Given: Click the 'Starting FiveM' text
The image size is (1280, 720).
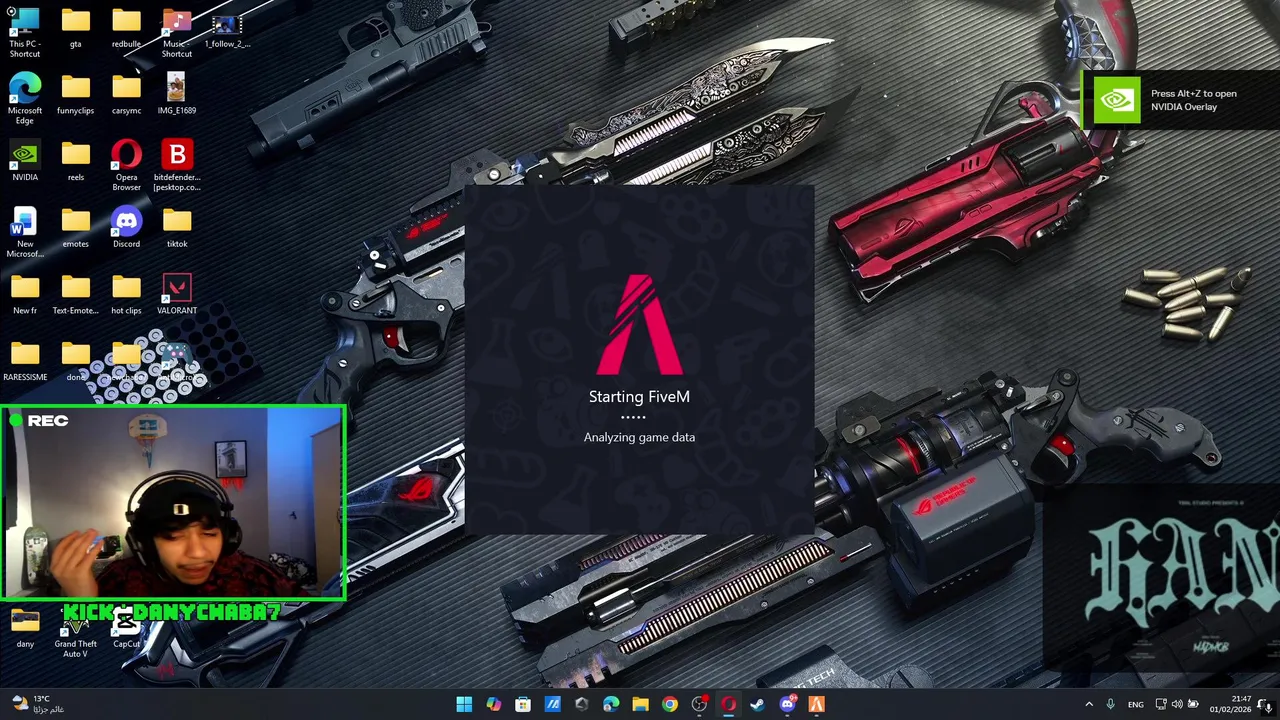Looking at the screenshot, I should (x=639, y=397).
